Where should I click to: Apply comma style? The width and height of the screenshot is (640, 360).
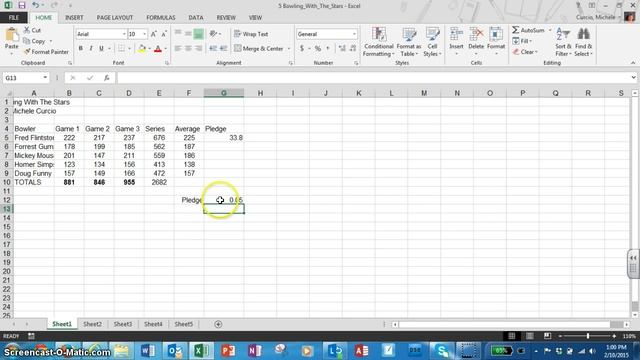click(328, 49)
